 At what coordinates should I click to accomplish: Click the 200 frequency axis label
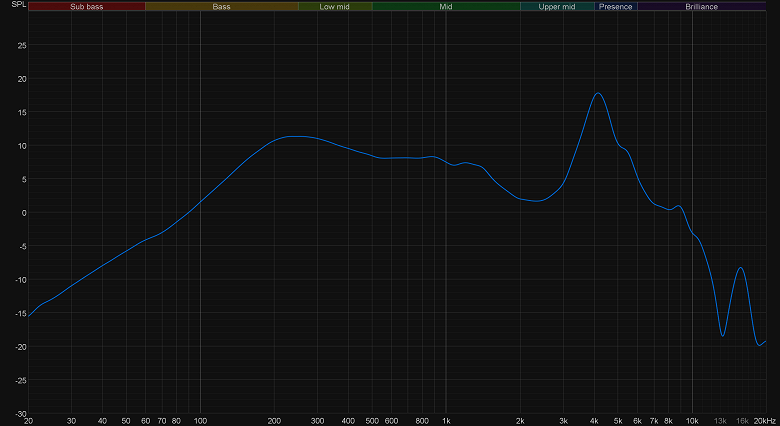[274, 421]
